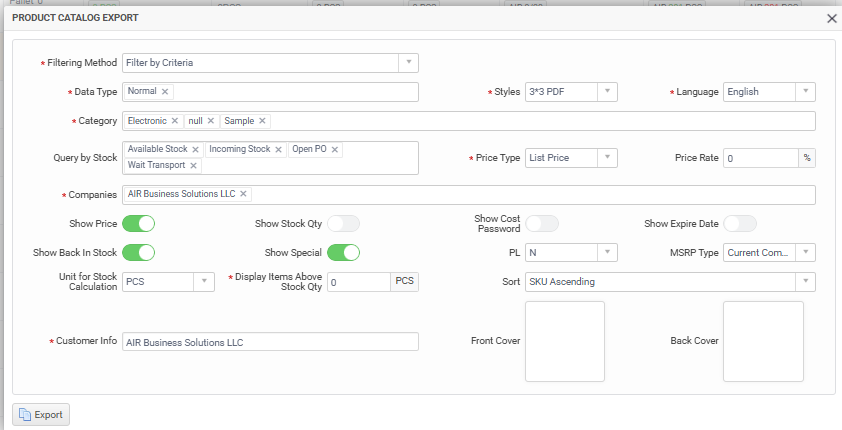
Task: Remove the Normal data type tag
Action: (x=166, y=92)
